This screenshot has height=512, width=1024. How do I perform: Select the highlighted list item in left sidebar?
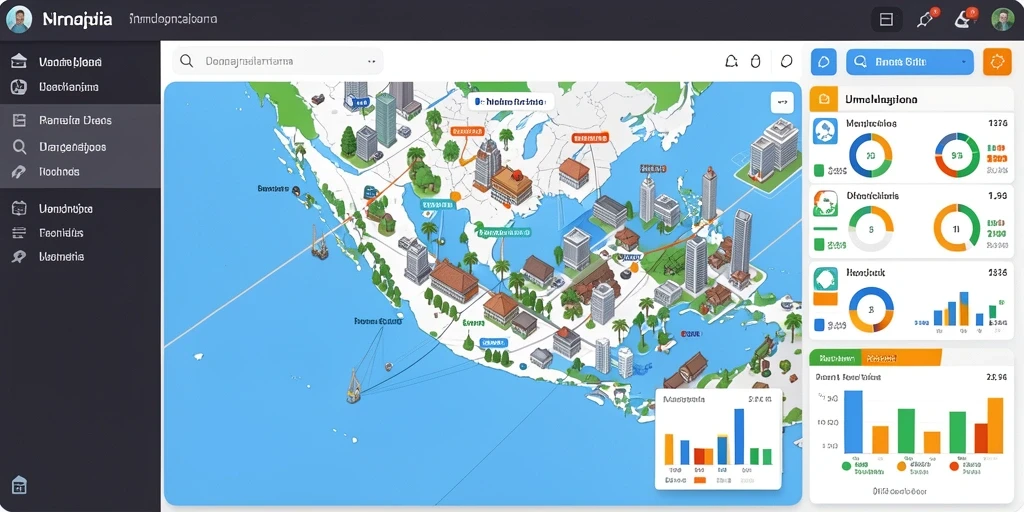(x=80, y=120)
